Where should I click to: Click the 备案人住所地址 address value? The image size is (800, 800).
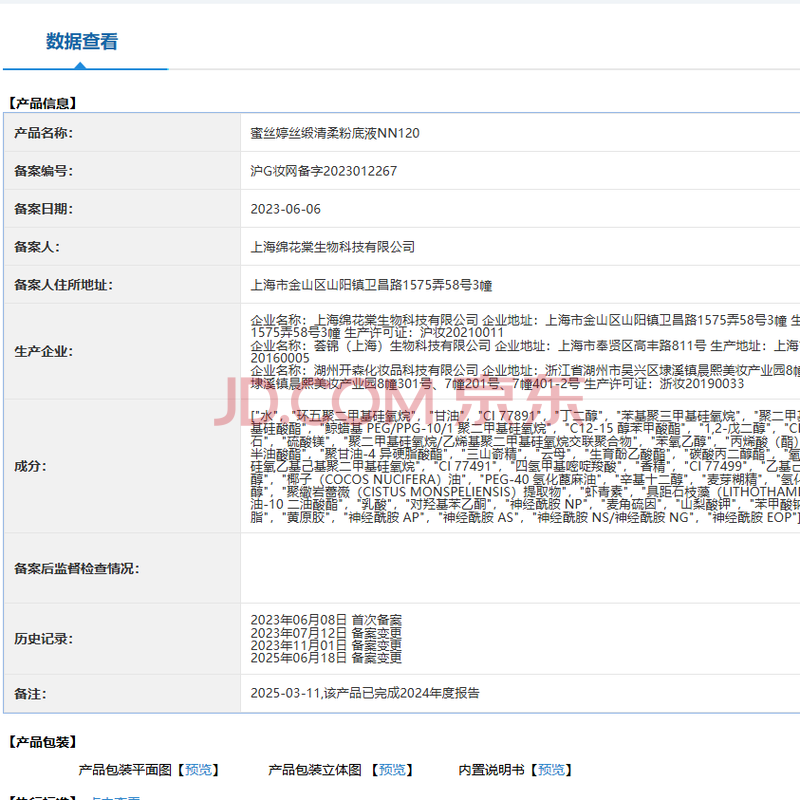[371, 285]
